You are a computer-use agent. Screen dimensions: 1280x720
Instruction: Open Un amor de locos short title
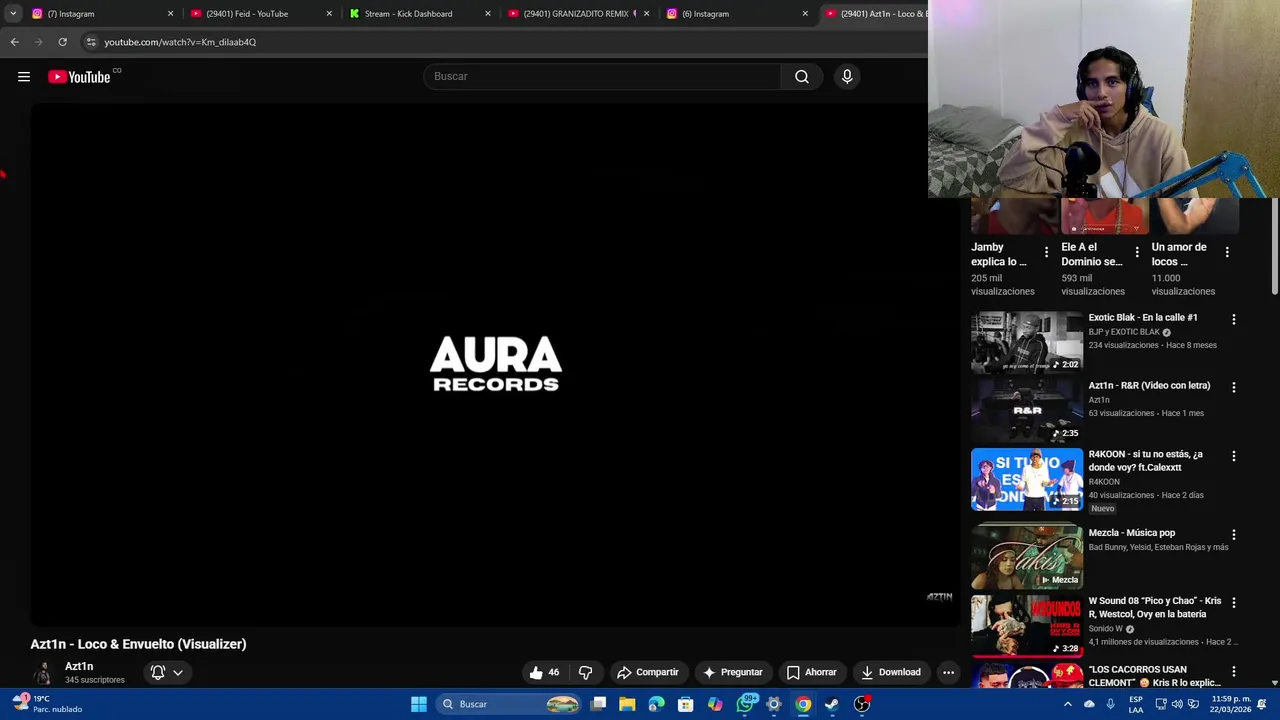point(1179,254)
